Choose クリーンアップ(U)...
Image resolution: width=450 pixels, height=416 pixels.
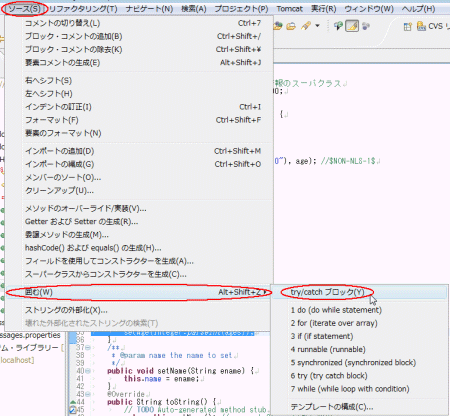click(139, 191)
